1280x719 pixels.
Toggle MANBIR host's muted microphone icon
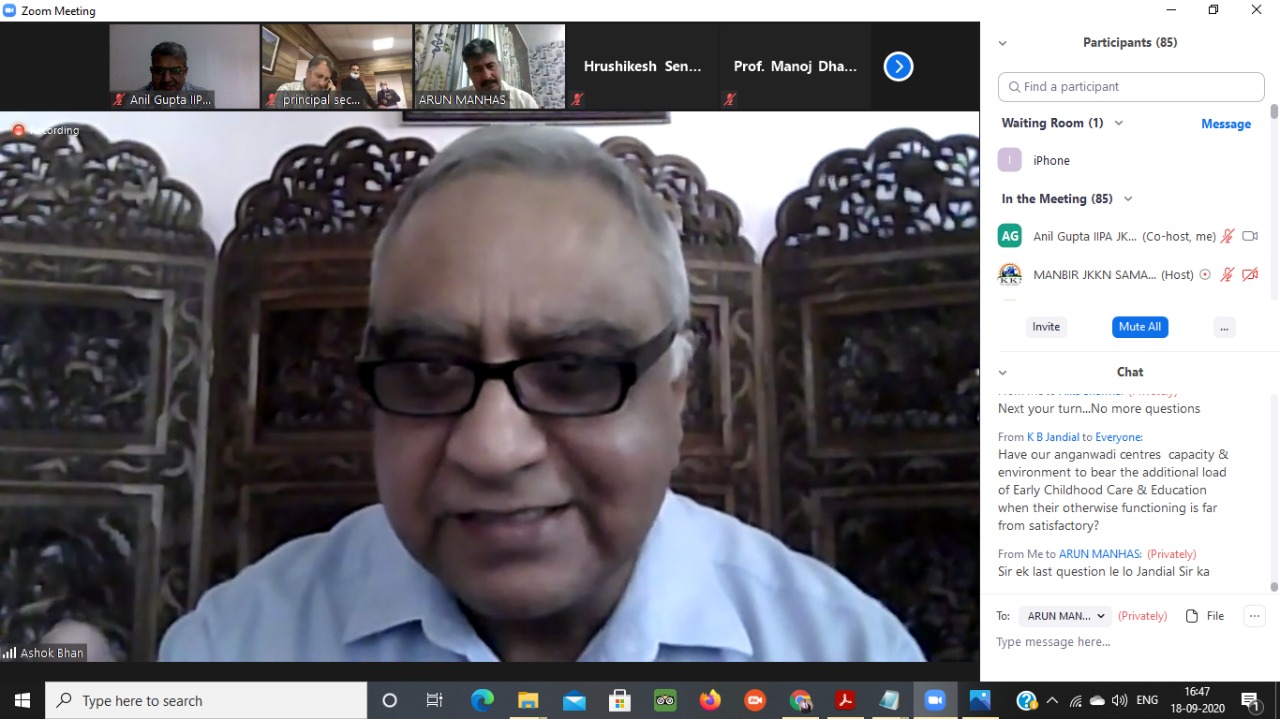click(x=1228, y=274)
